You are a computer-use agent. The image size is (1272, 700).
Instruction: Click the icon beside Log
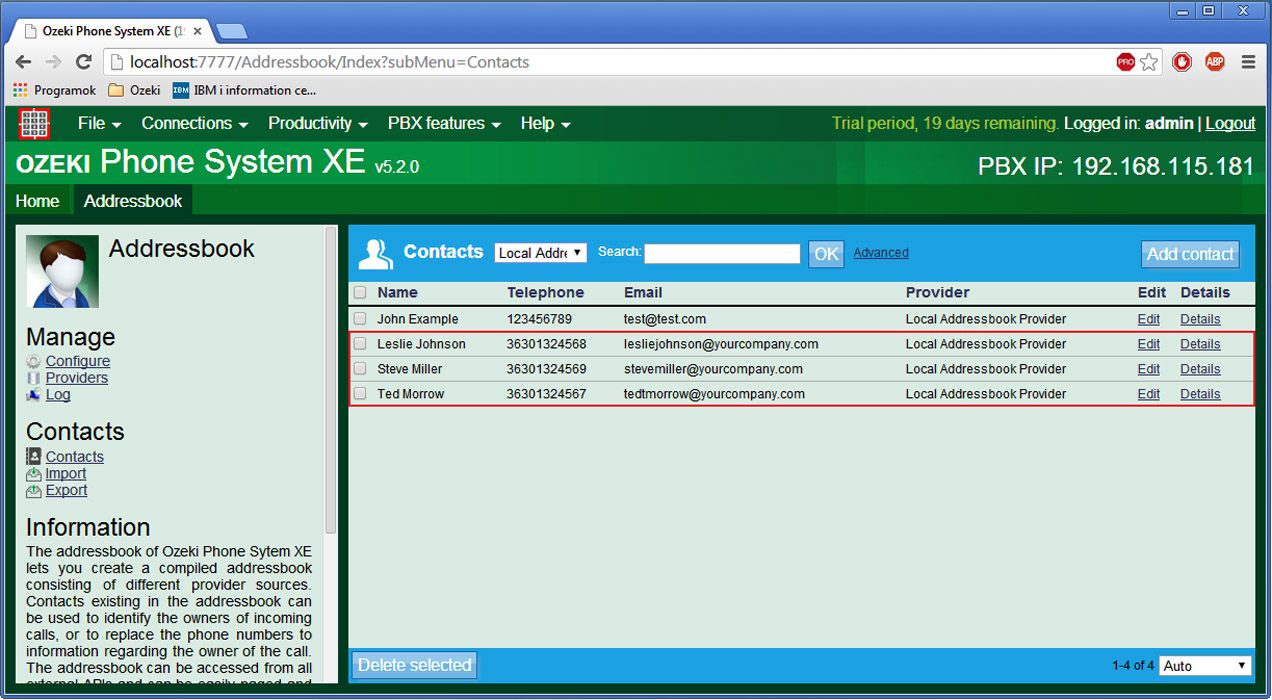(x=34, y=395)
